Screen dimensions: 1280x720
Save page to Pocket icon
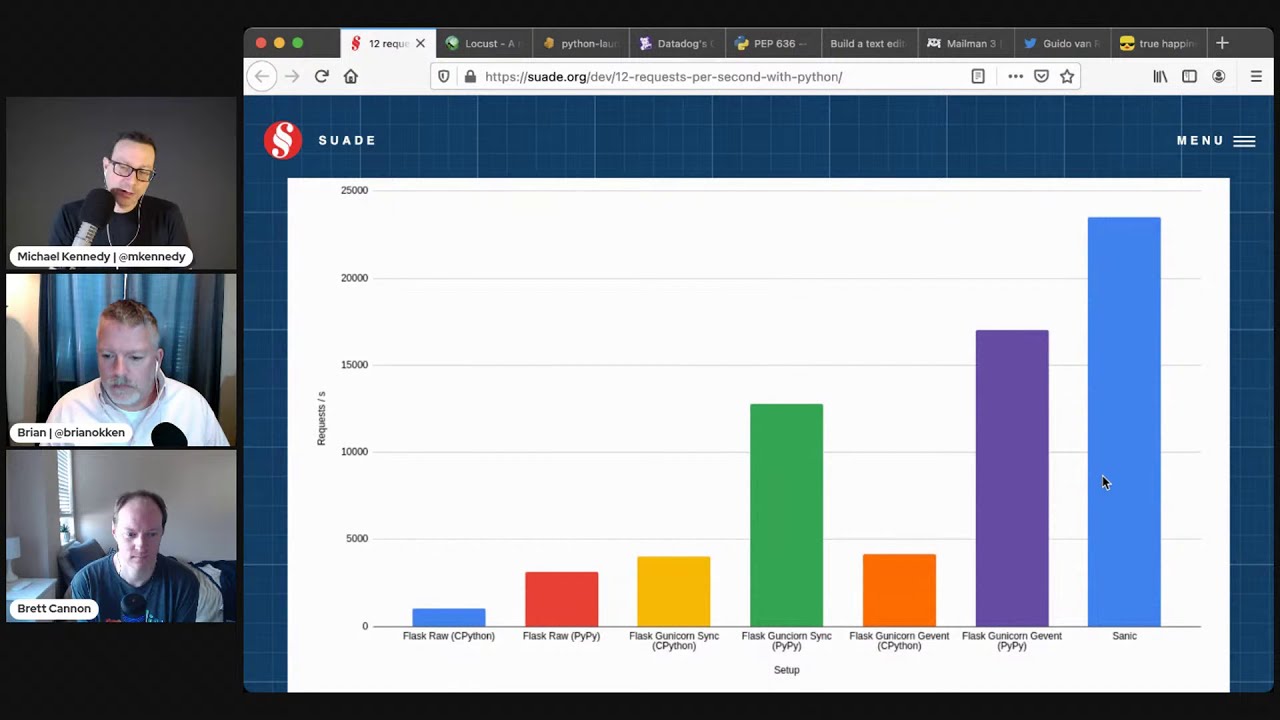(x=1041, y=76)
